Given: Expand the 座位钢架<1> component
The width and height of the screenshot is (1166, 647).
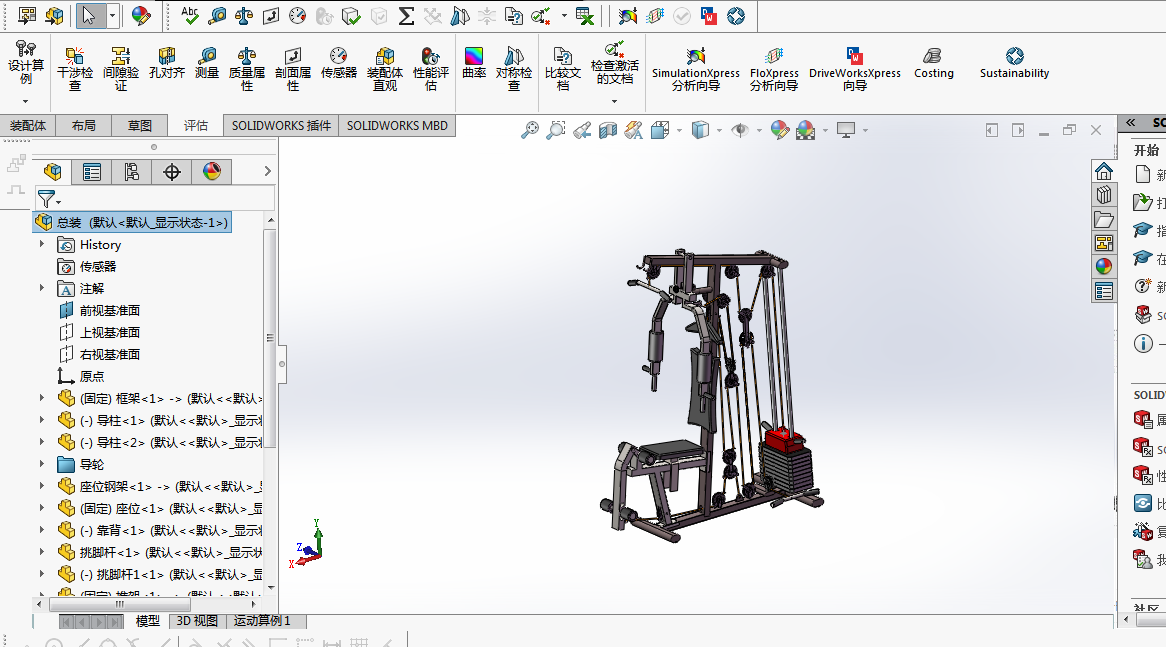Looking at the screenshot, I should 42,486.
